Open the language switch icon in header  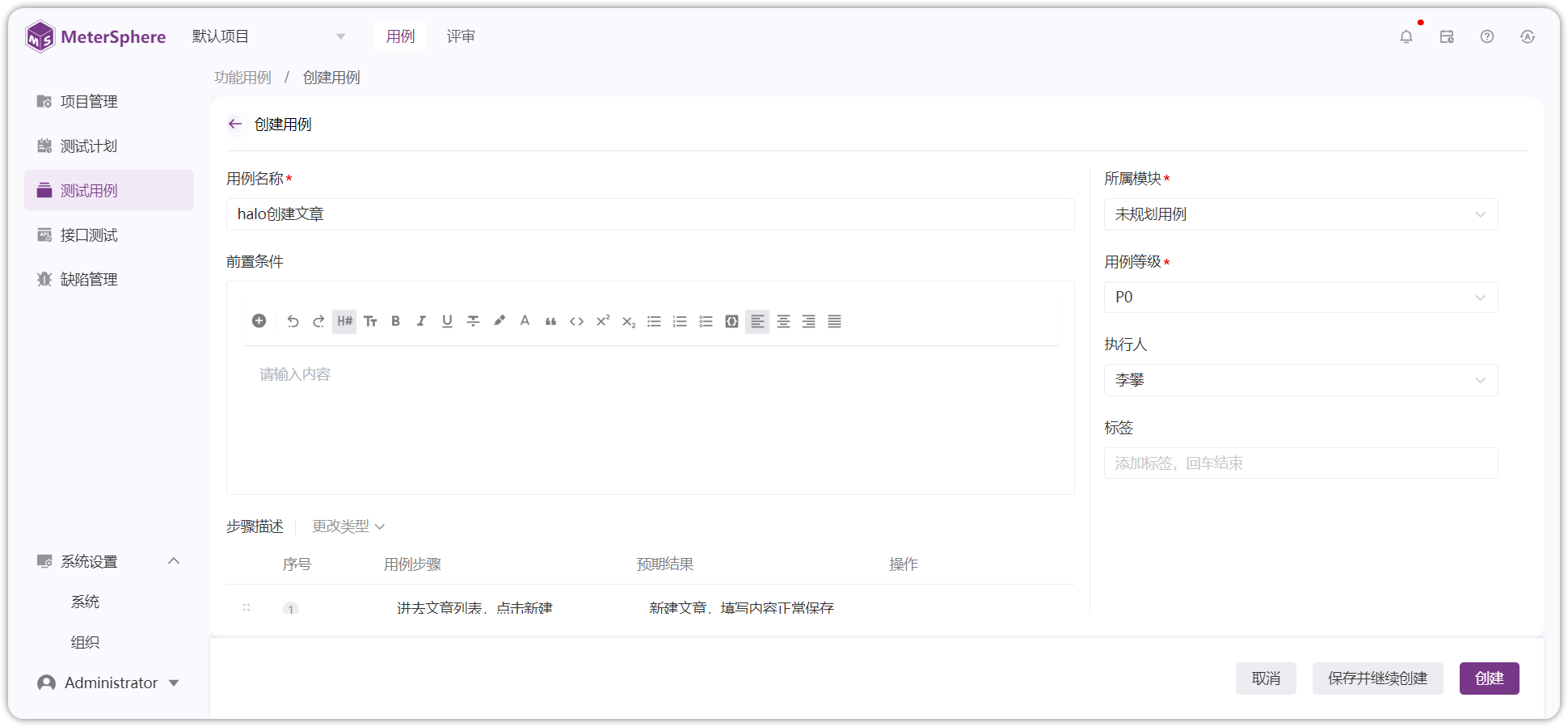(1528, 36)
